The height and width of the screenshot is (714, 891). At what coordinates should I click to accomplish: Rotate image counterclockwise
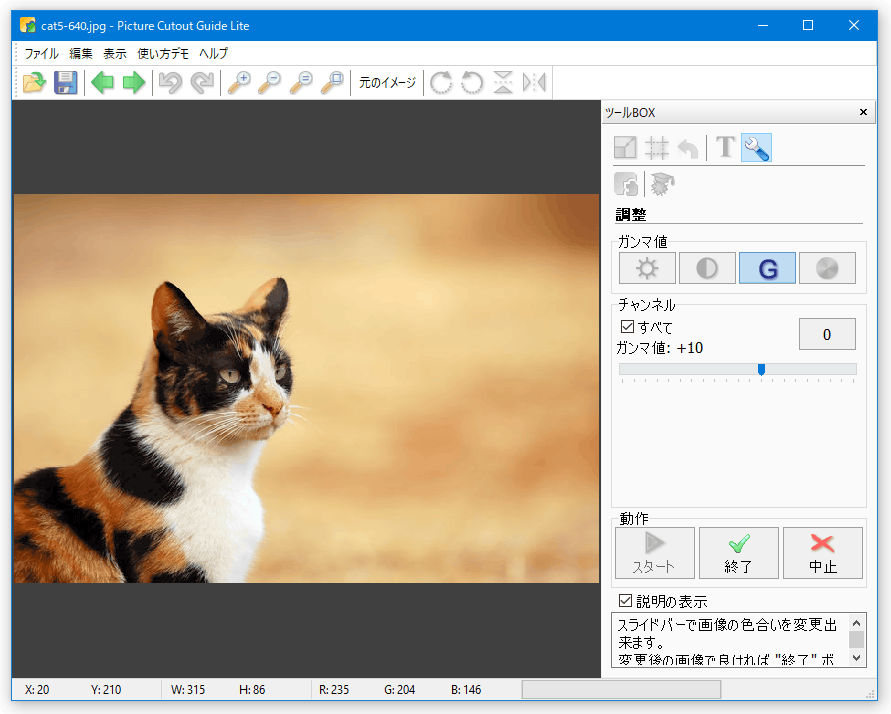[472, 82]
